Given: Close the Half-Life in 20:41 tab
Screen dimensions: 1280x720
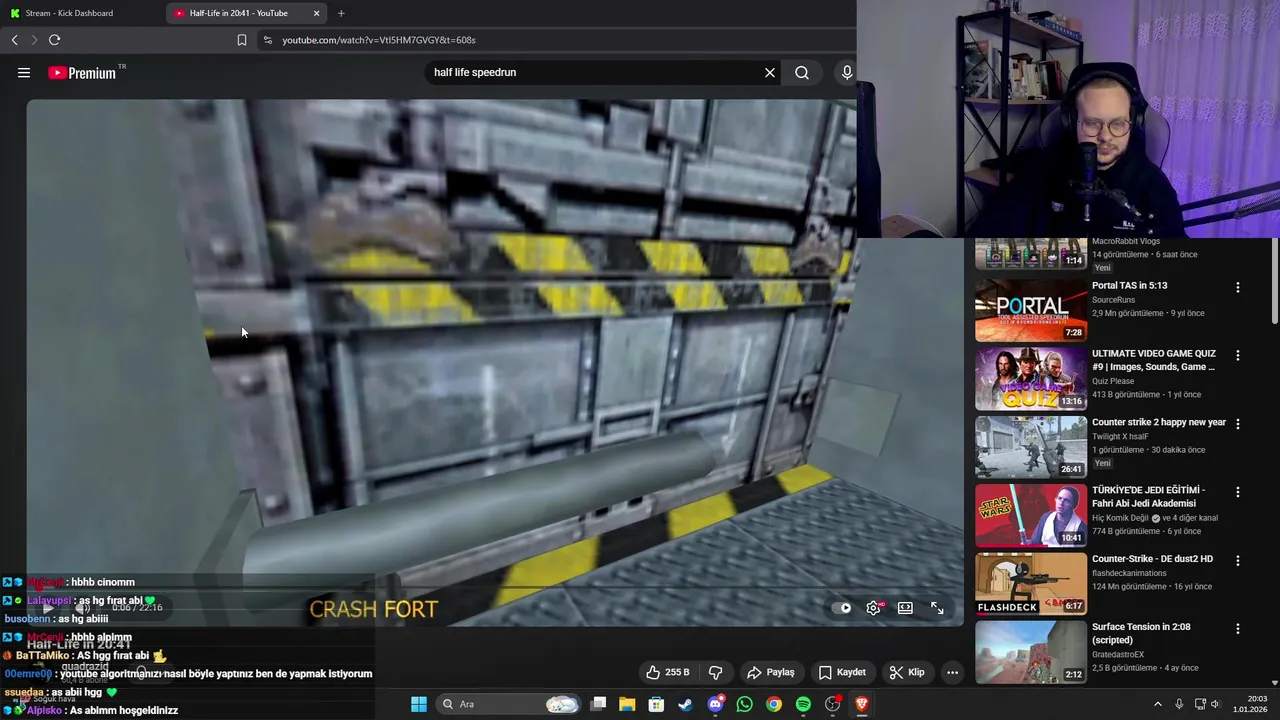Looking at the screenshot, I should point(317,13).
